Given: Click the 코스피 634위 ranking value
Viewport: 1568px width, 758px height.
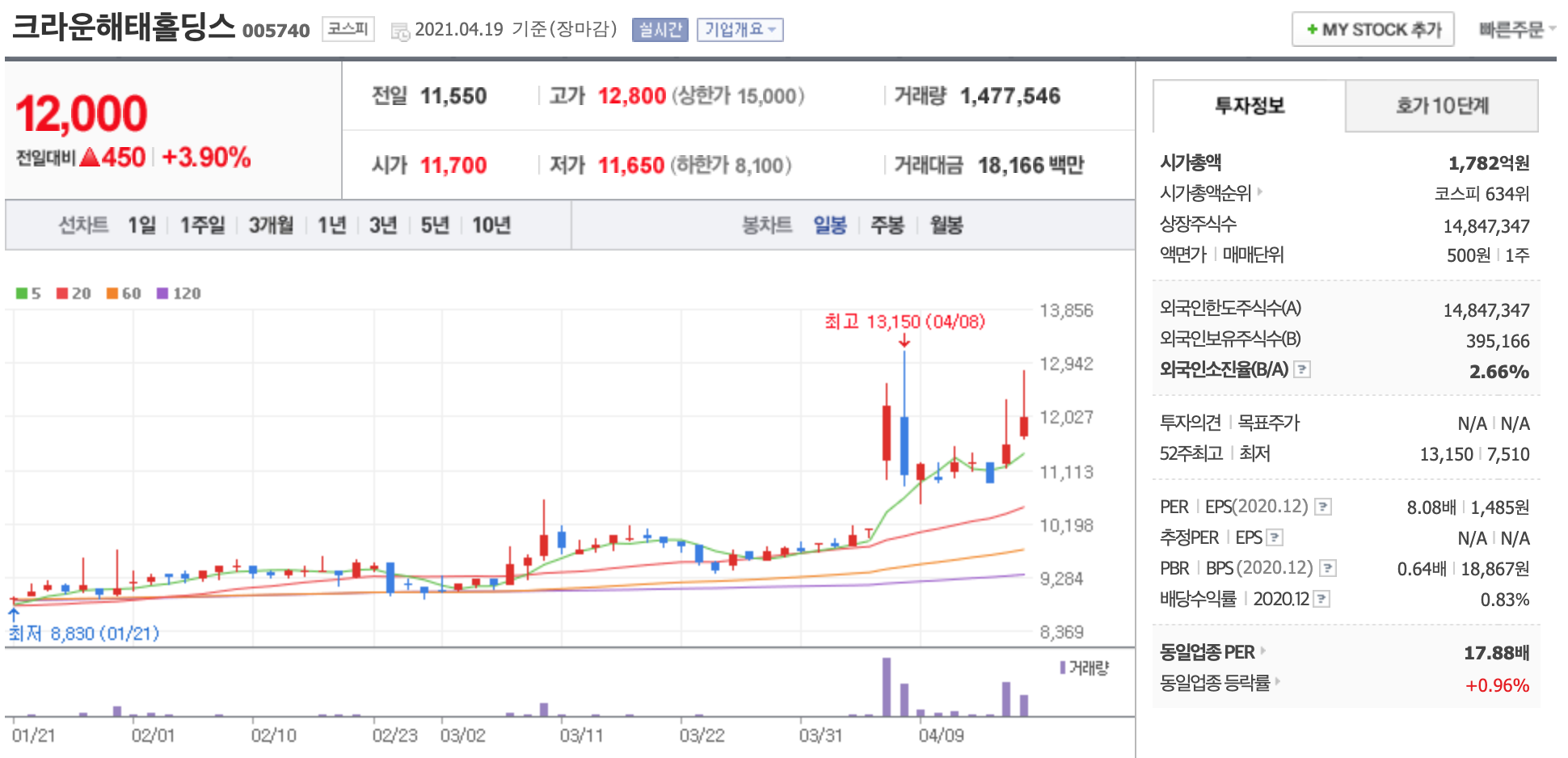Looking at the screenshot, I should click(x=1482, y=194).
